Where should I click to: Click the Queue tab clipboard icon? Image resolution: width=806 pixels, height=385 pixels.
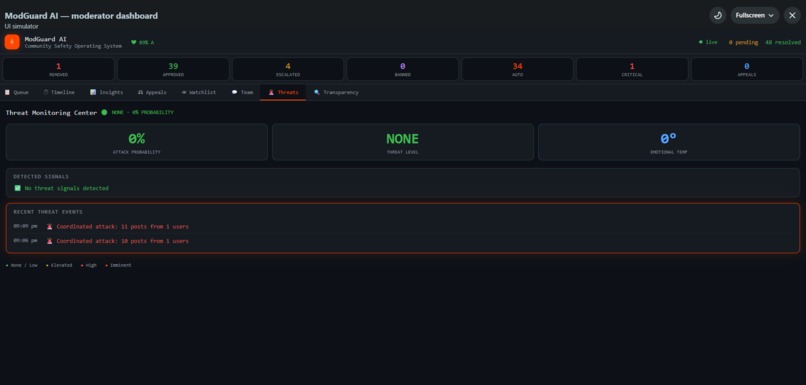pyautogui.click(x=7, y=93)
